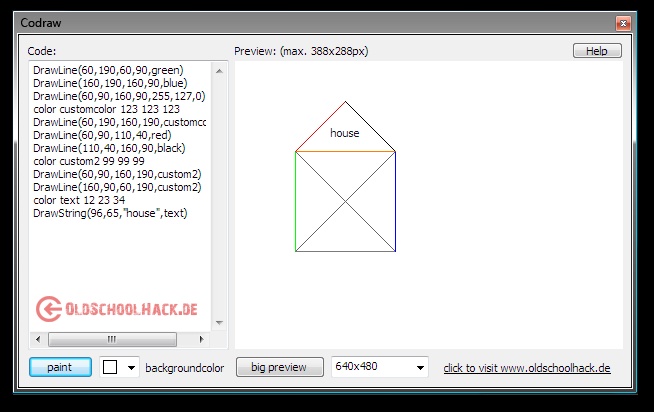Click the house text in preview
Image resolution: width=654 pixels, height=412 pixels.
pos(345,133)
